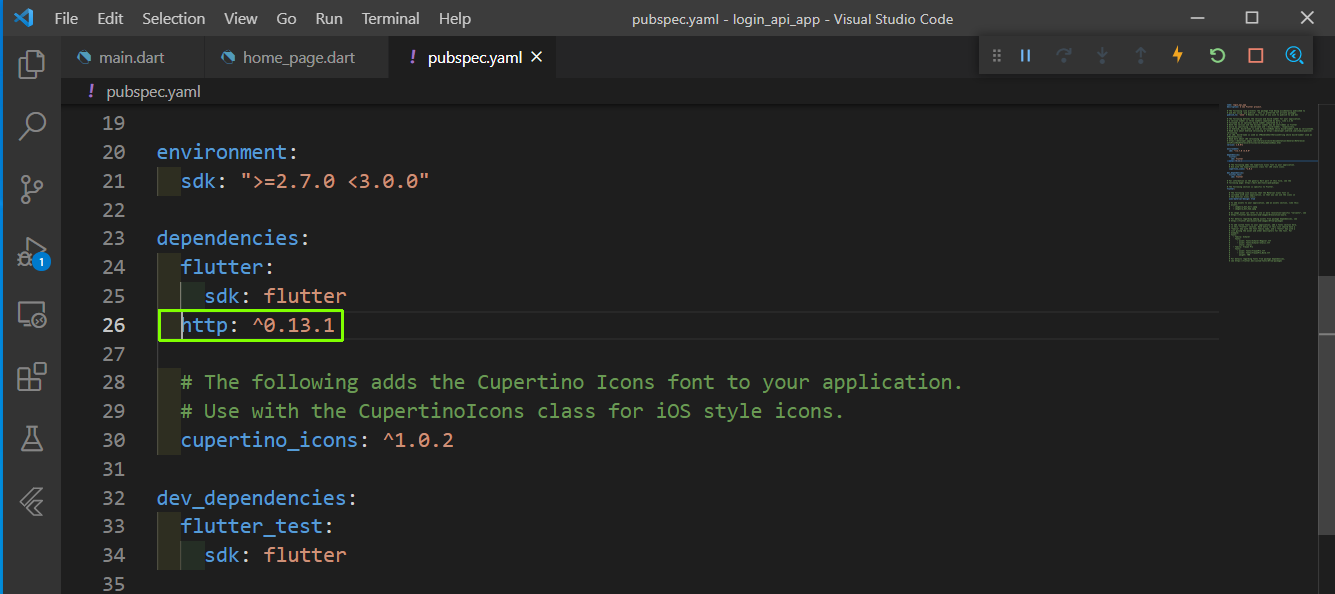Screen dimensions: 1335x594
Task: Maximize the VS Code window
Action: (1251, 18)
